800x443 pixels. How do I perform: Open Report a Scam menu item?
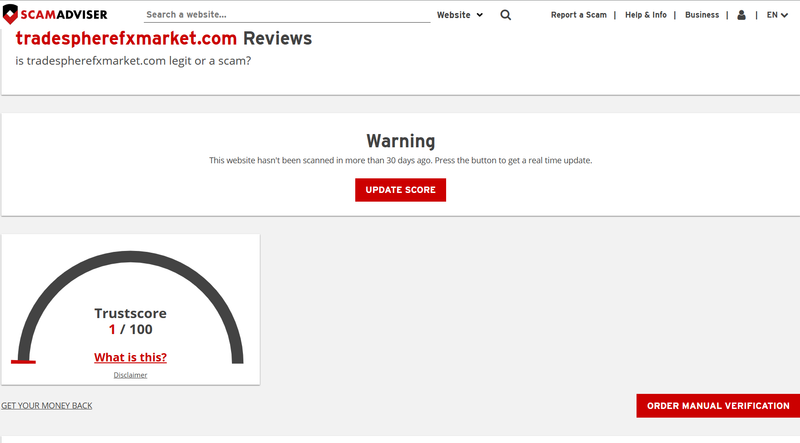click(579, 15)
